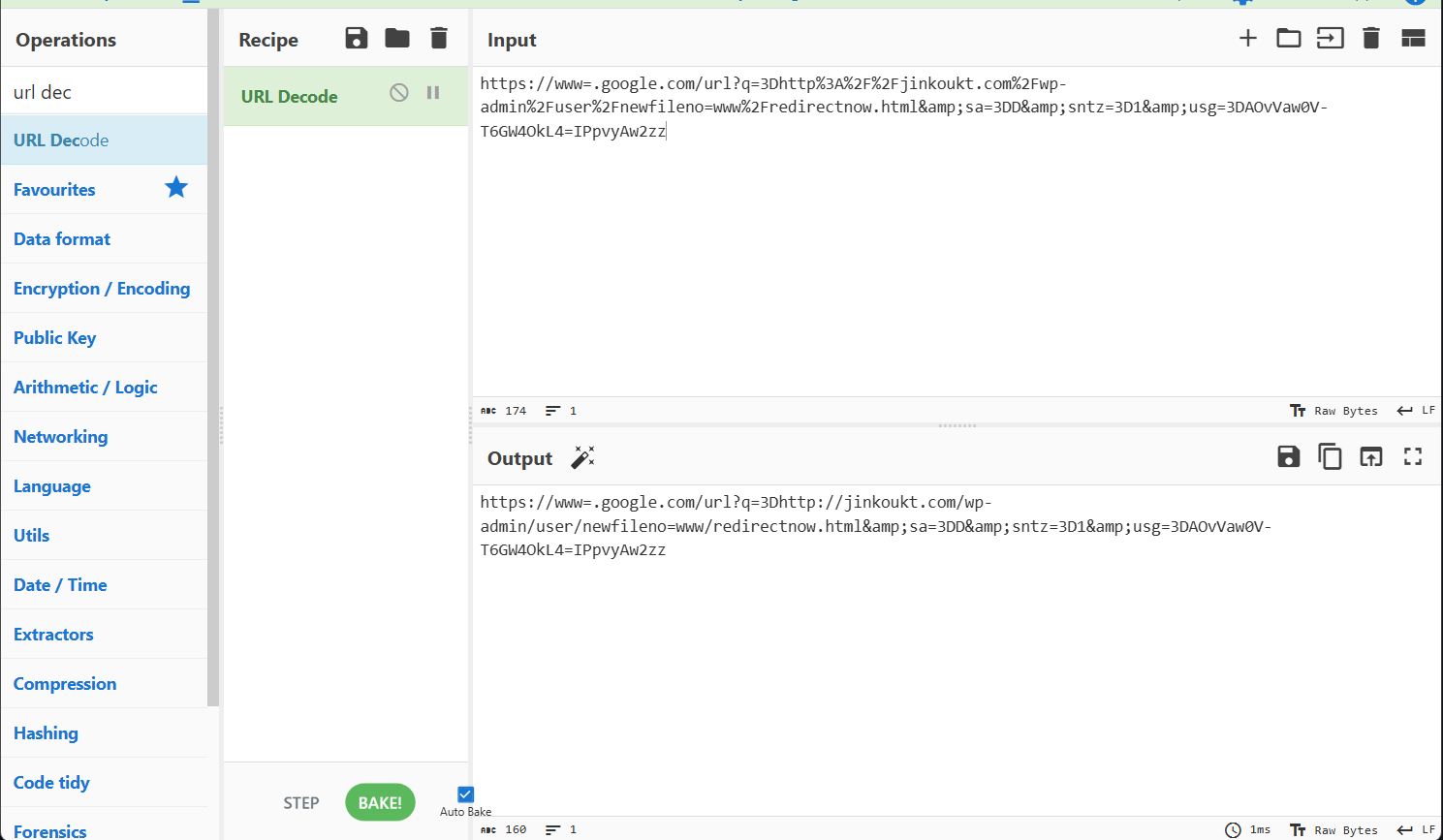Set breakpoint on URL Decode

(x=433, y=93)
